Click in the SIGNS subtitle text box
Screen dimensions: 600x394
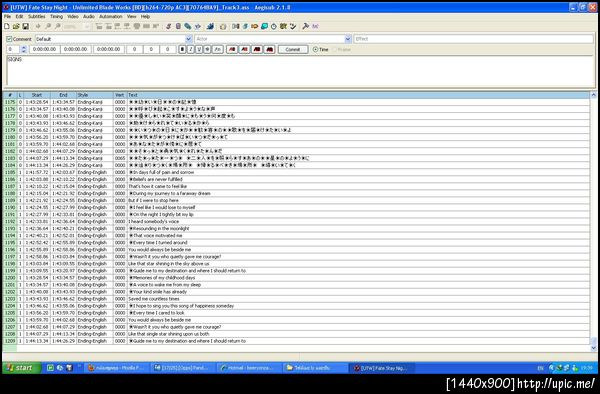(301, 71)
